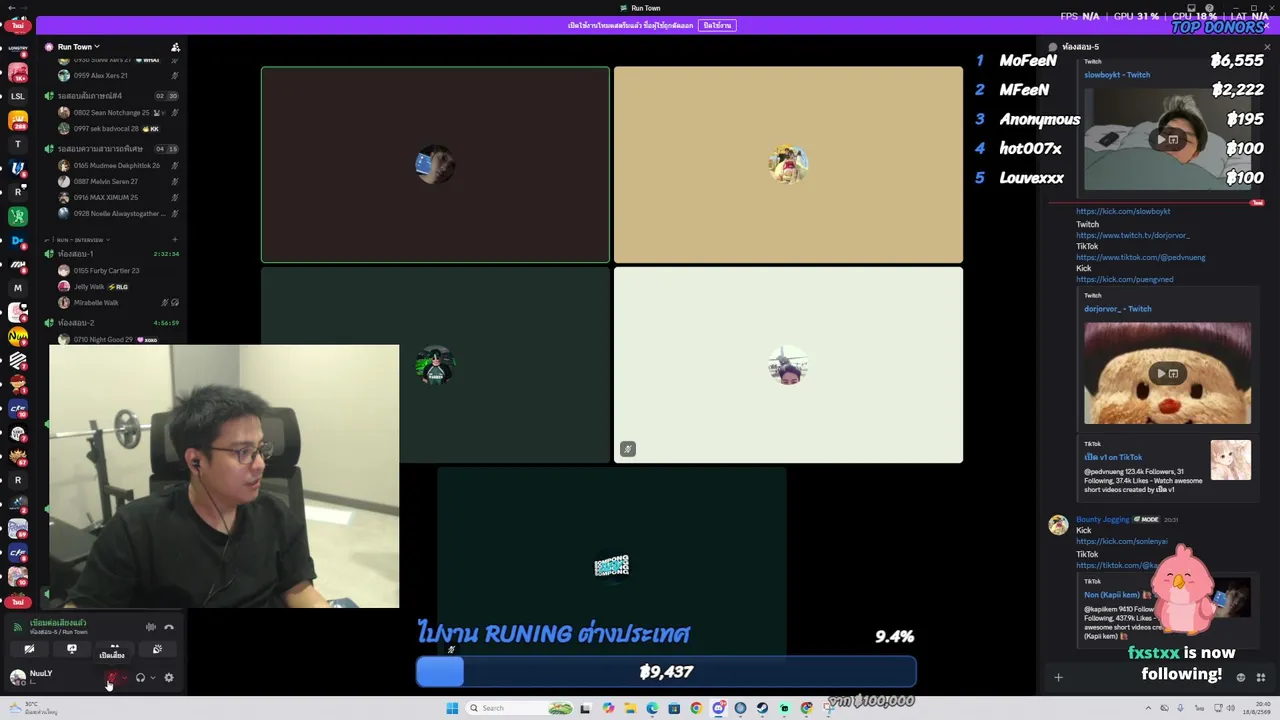Open Bounty Jogging's avatar in chat
Viewport: 1280px width, 720px height.
1058,526
